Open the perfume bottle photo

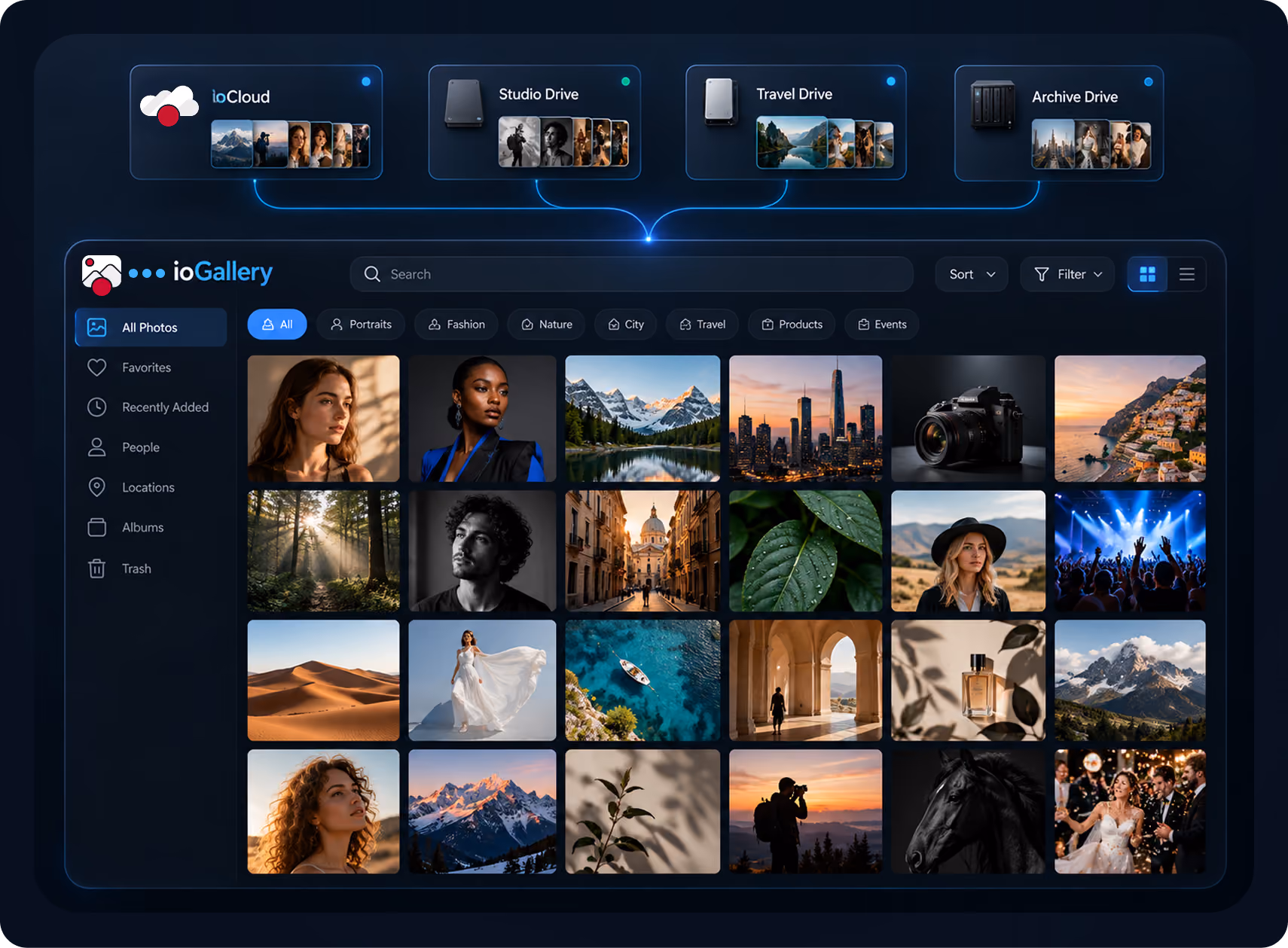(969, 681)
